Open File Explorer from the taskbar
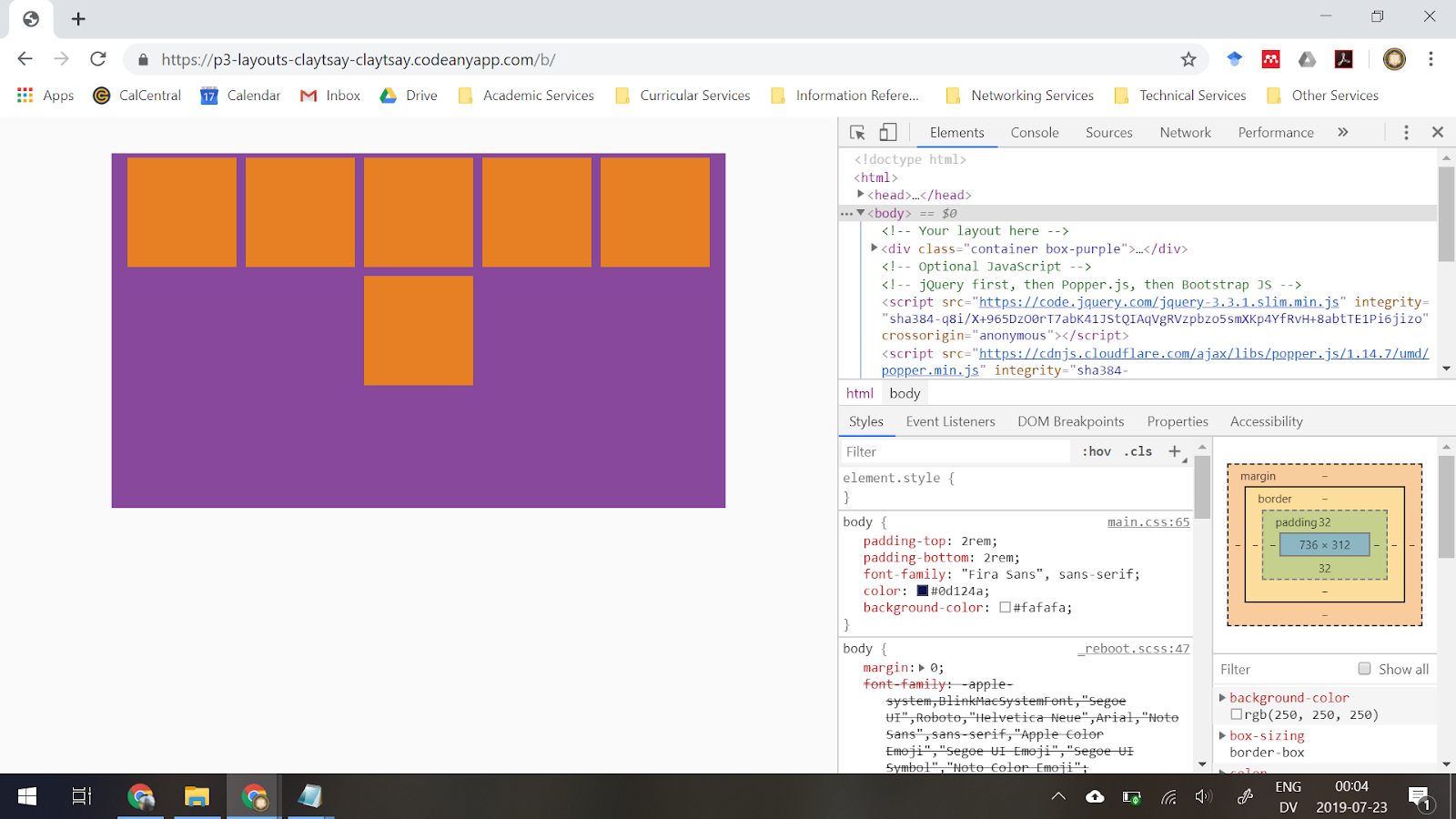The width and height of the screenshot is (1456, 819). point(197,796)
